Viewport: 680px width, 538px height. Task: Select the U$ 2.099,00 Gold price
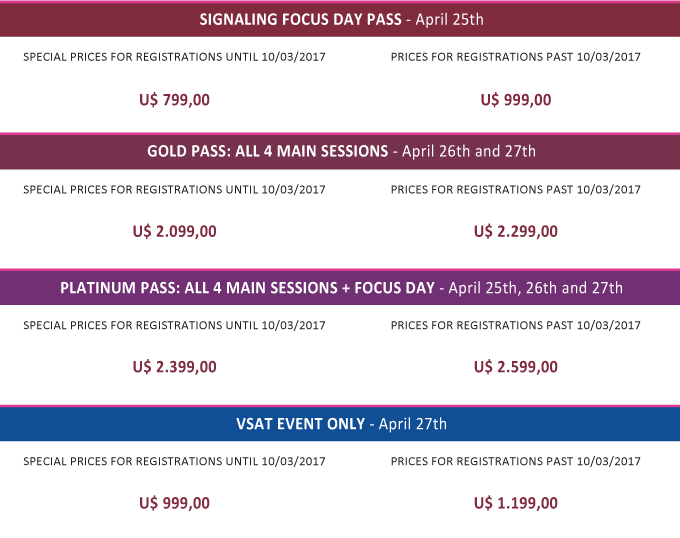point(174,231)
